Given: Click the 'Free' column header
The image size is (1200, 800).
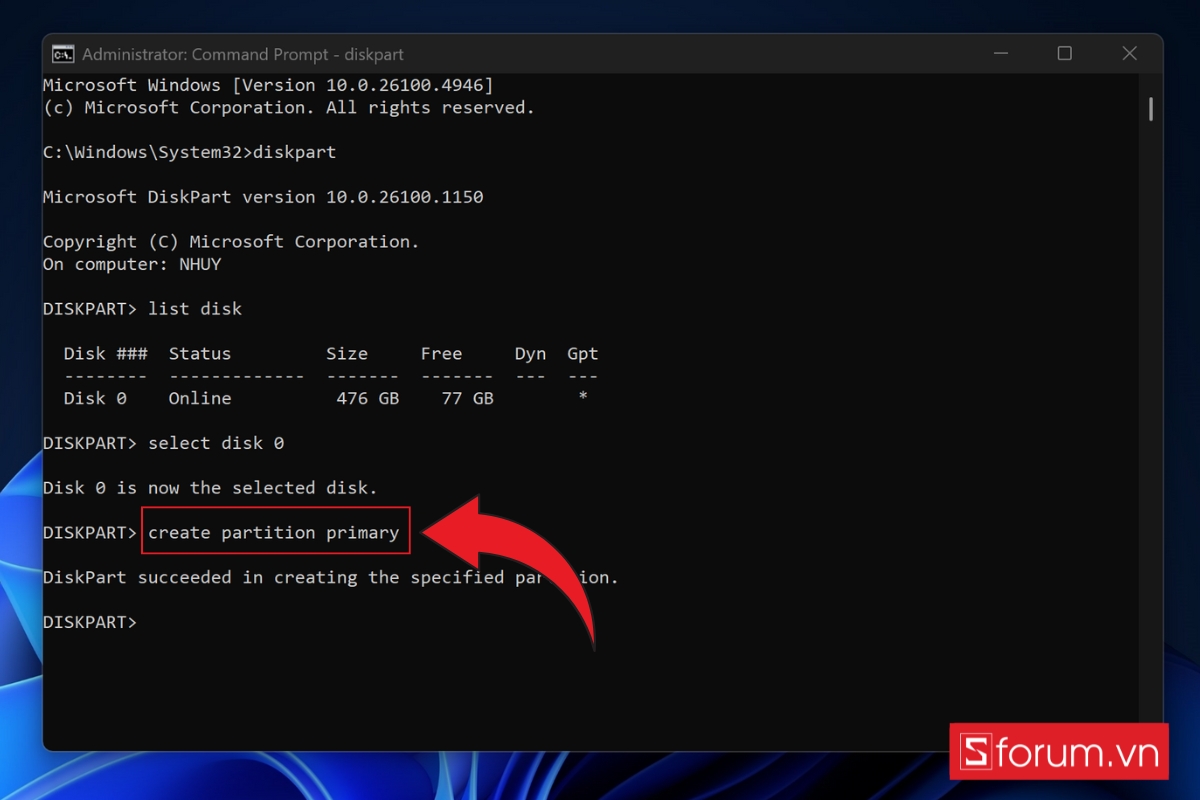Looking at the screenshot, I should click(441, 353).
